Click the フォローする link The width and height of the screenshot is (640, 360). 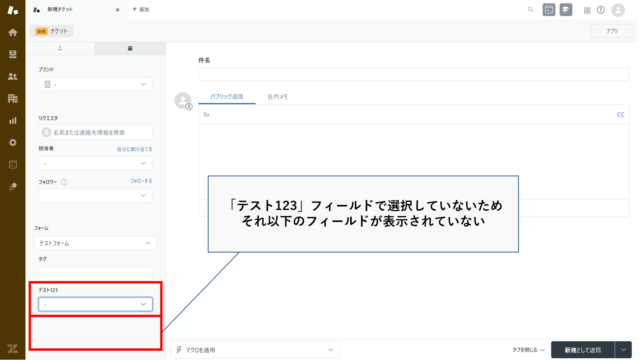coord(141,181)
